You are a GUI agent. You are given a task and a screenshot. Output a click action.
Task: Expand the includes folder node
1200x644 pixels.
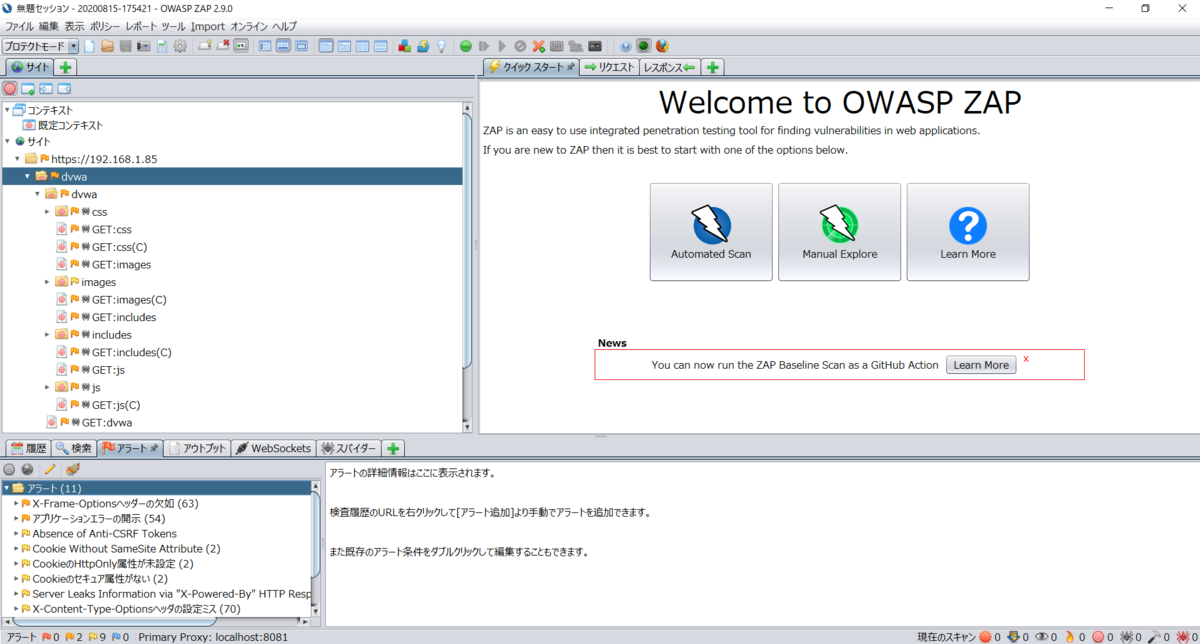pos(47,335)
